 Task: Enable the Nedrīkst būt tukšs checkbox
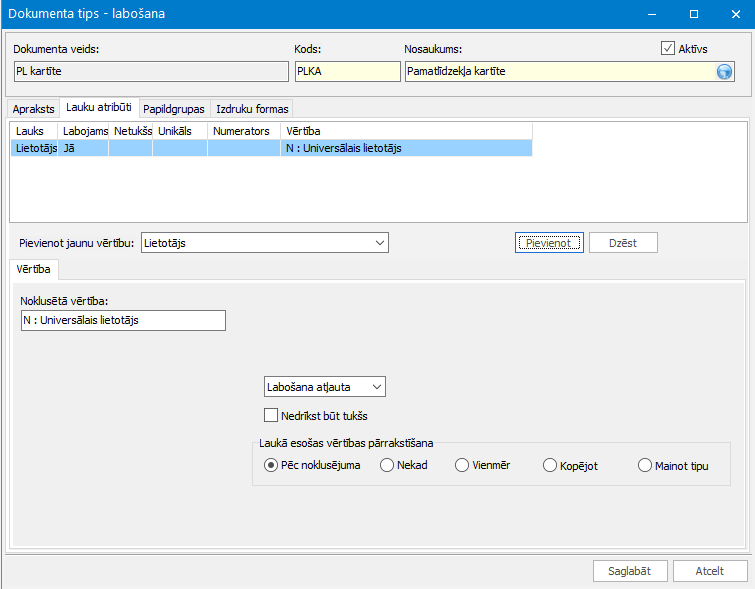point(270,416)
